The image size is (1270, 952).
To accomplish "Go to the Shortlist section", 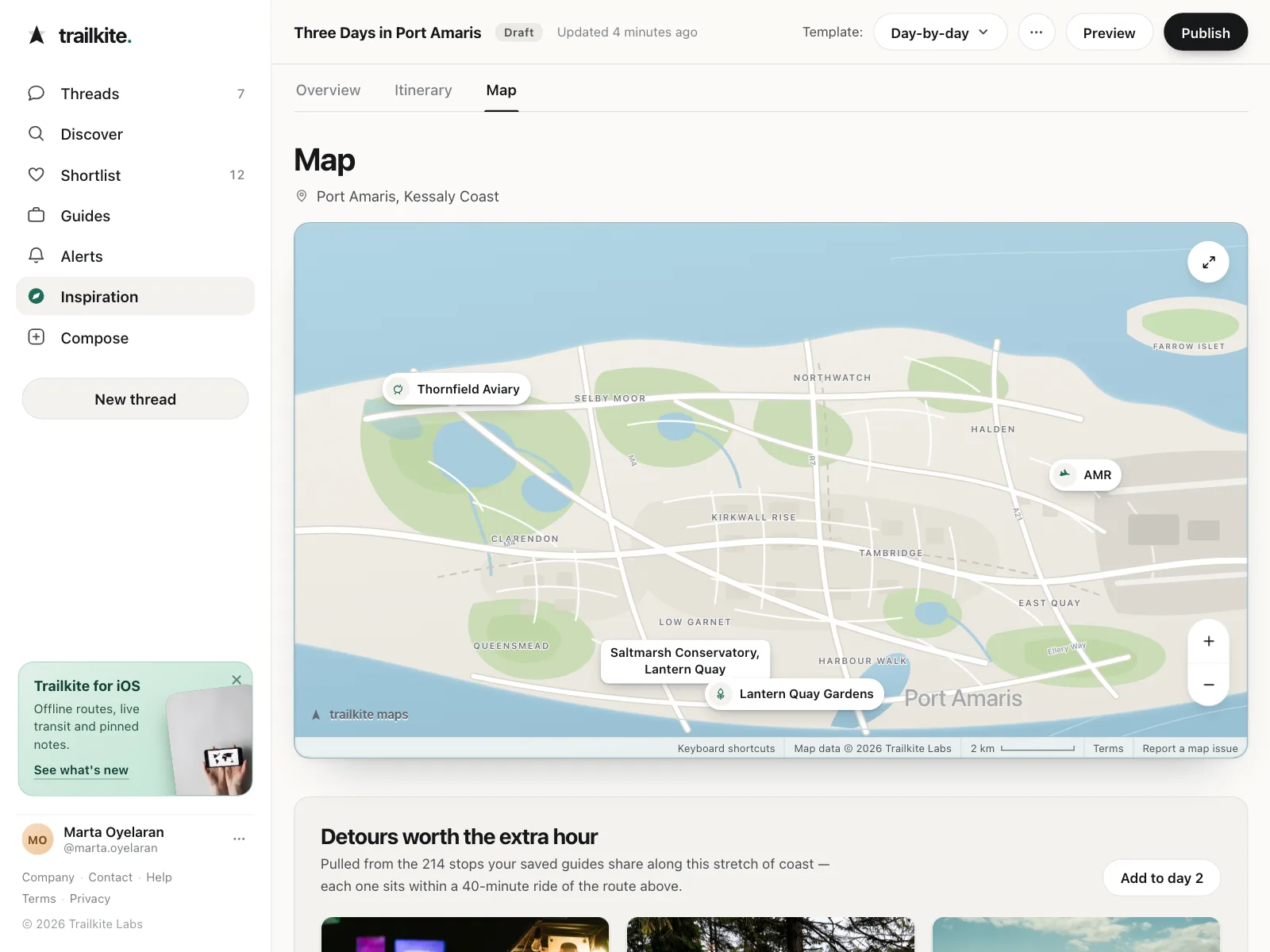I will point(135,175).
